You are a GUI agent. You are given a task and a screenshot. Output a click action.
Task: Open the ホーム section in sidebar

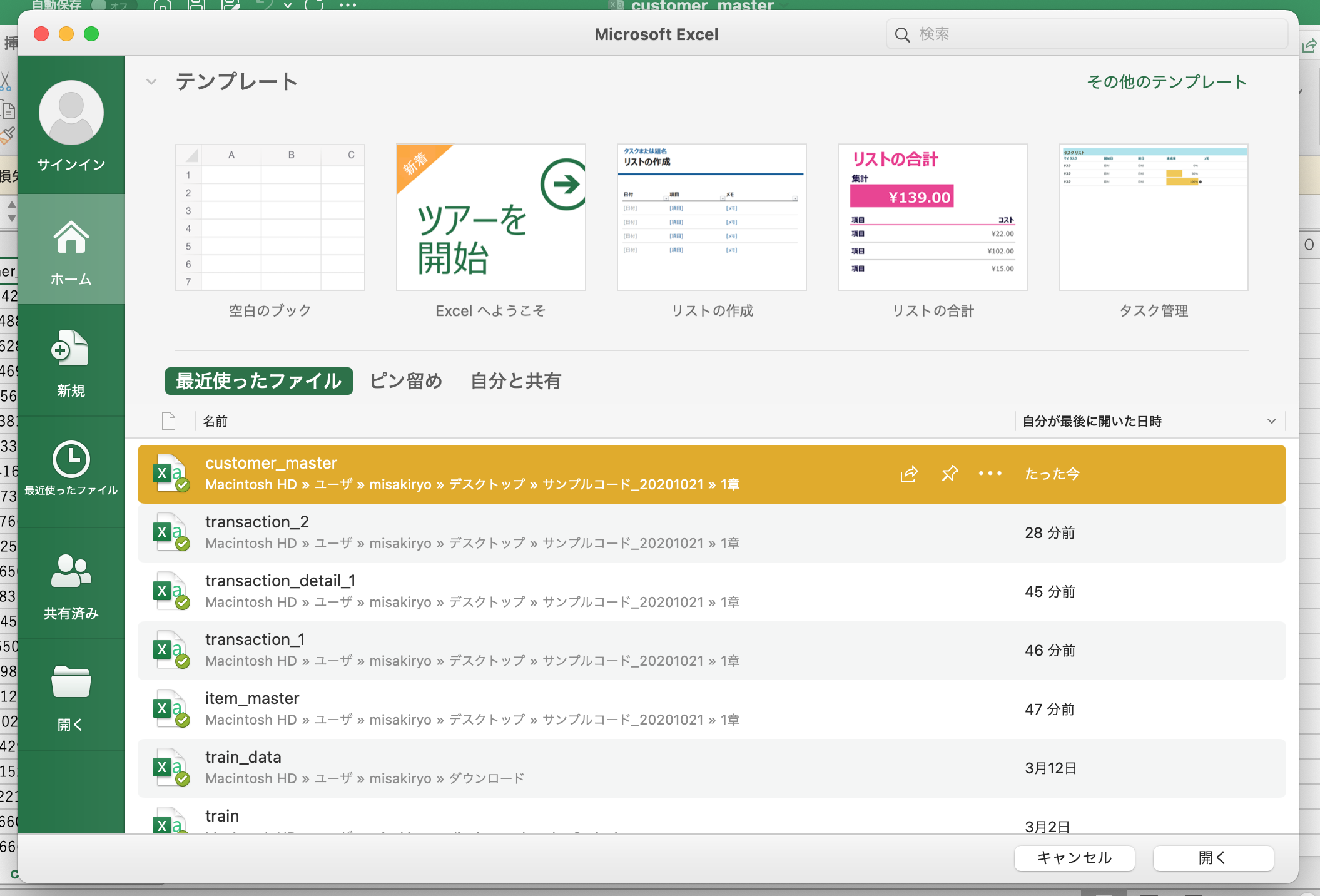(71, 249)
